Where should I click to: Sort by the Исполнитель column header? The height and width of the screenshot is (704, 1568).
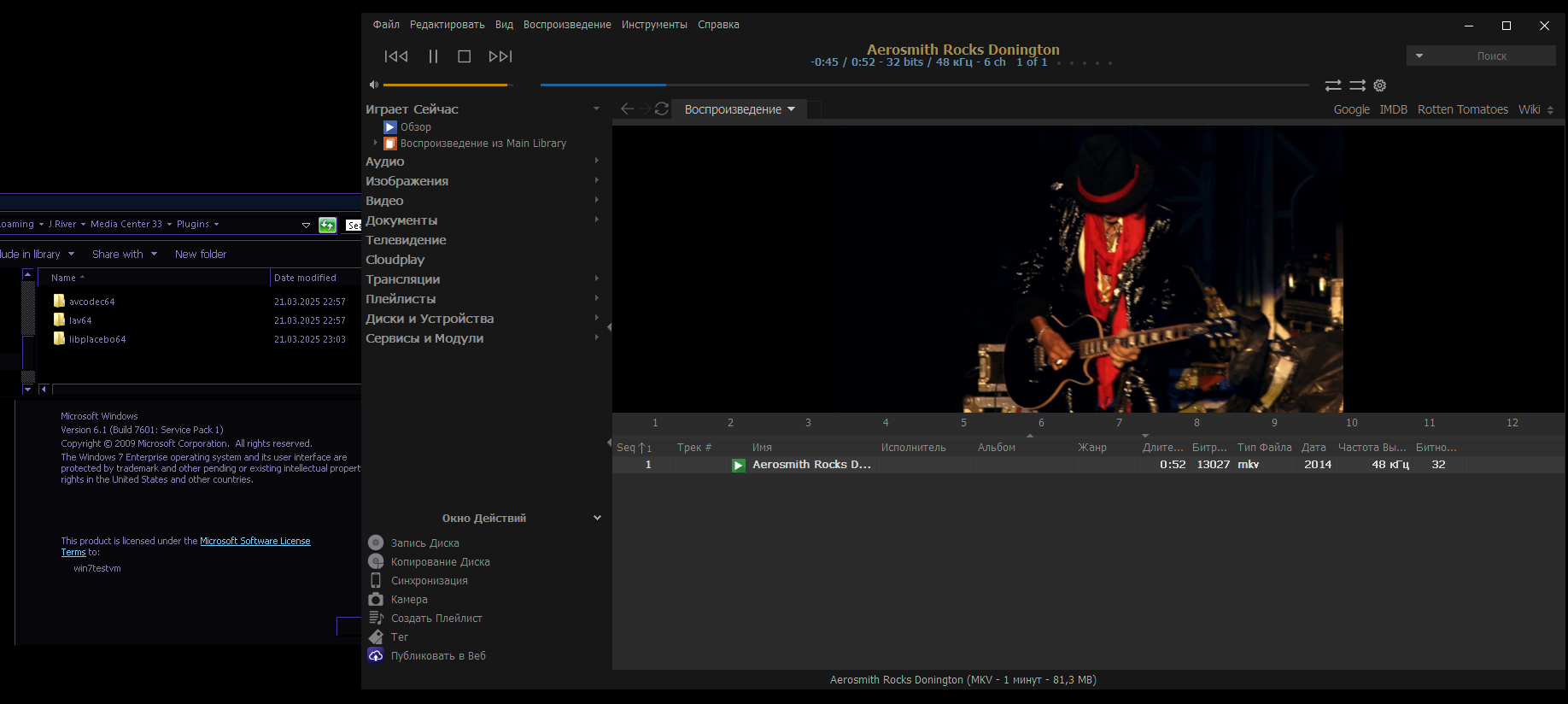(x=913, y=448)
